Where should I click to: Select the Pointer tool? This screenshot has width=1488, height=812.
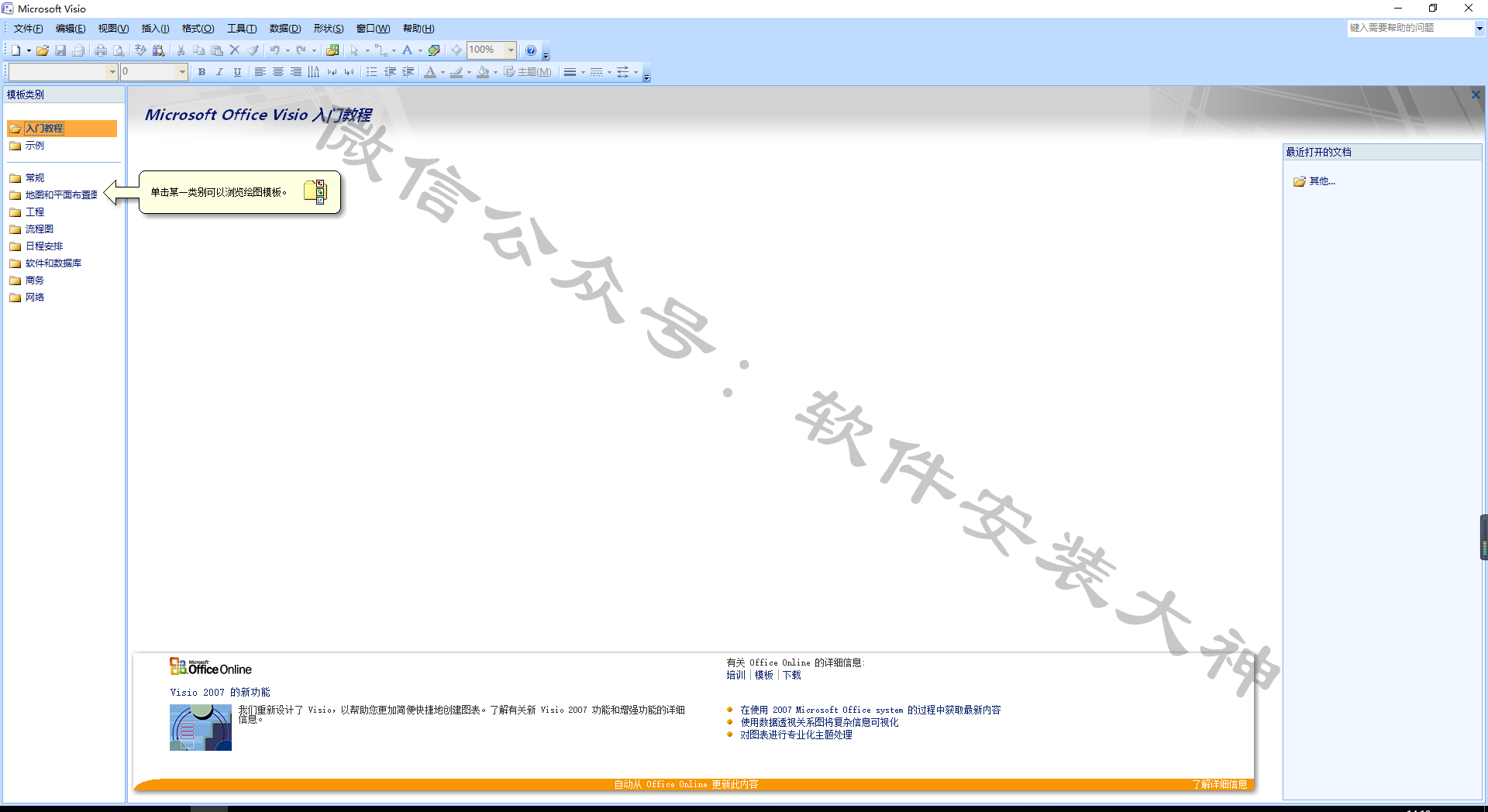(354, 50)
